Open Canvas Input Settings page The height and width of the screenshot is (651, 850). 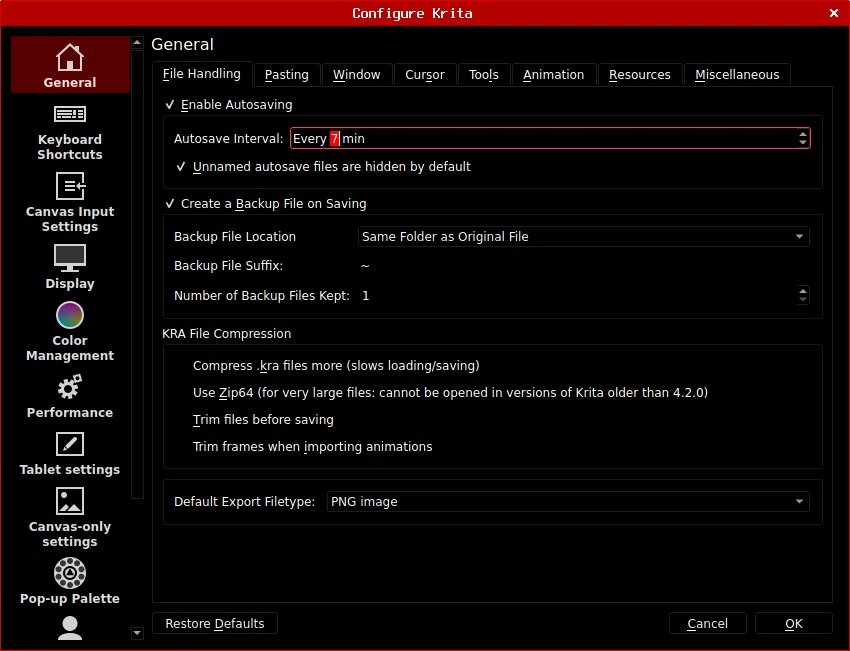tap(70, 203)
